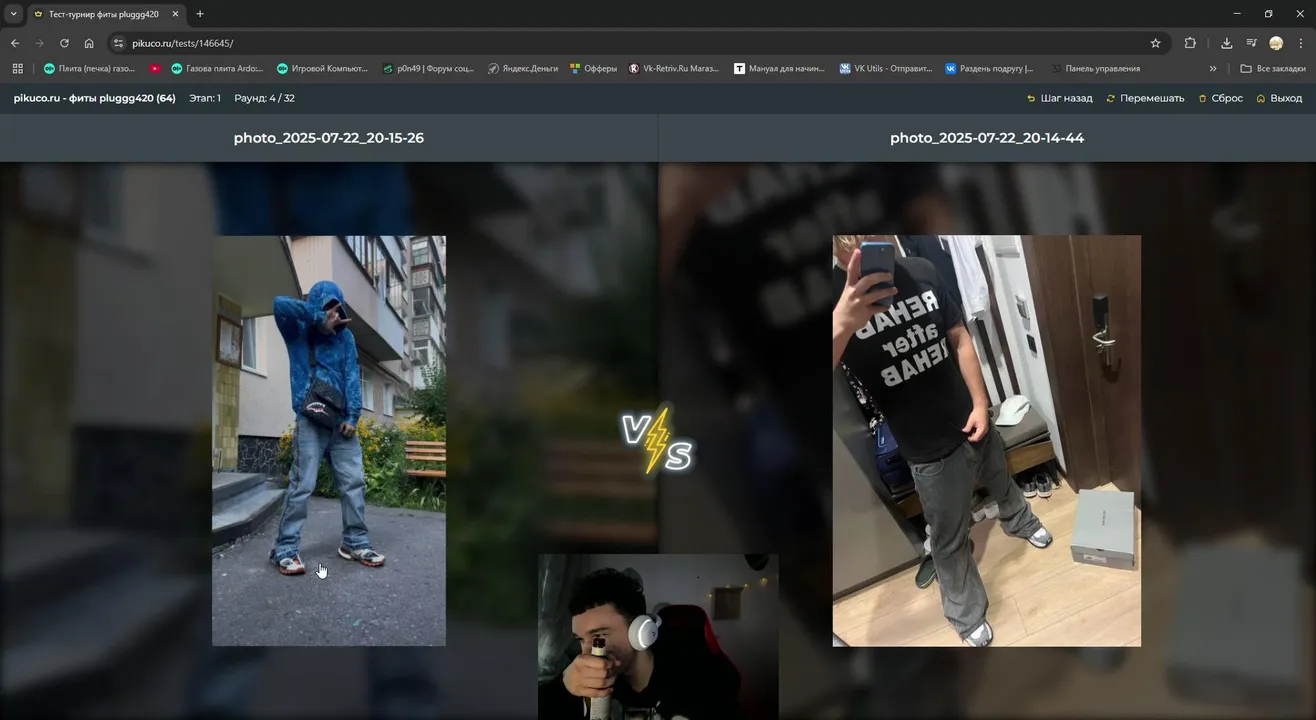Click the browser back arrow
1316x720 pixels.
(15, 43)
